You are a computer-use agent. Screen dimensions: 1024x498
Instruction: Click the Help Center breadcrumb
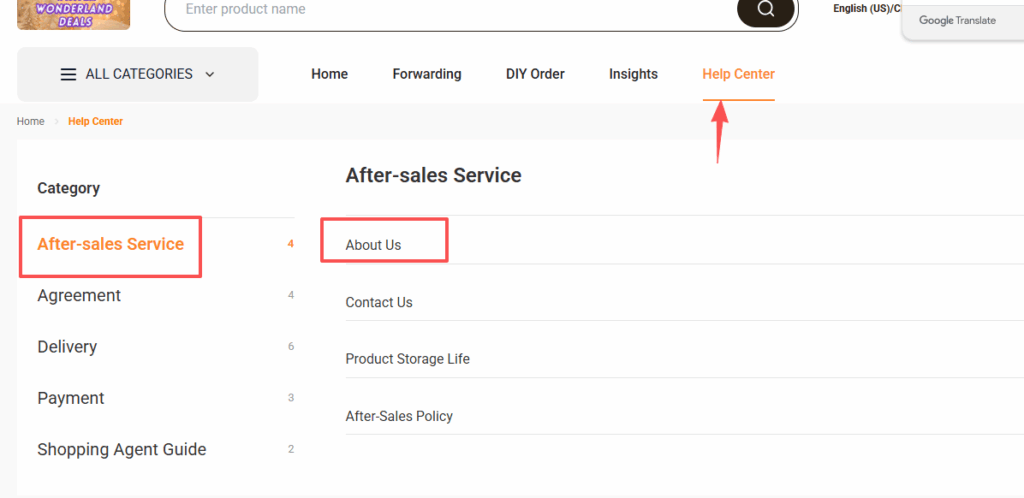95,121
